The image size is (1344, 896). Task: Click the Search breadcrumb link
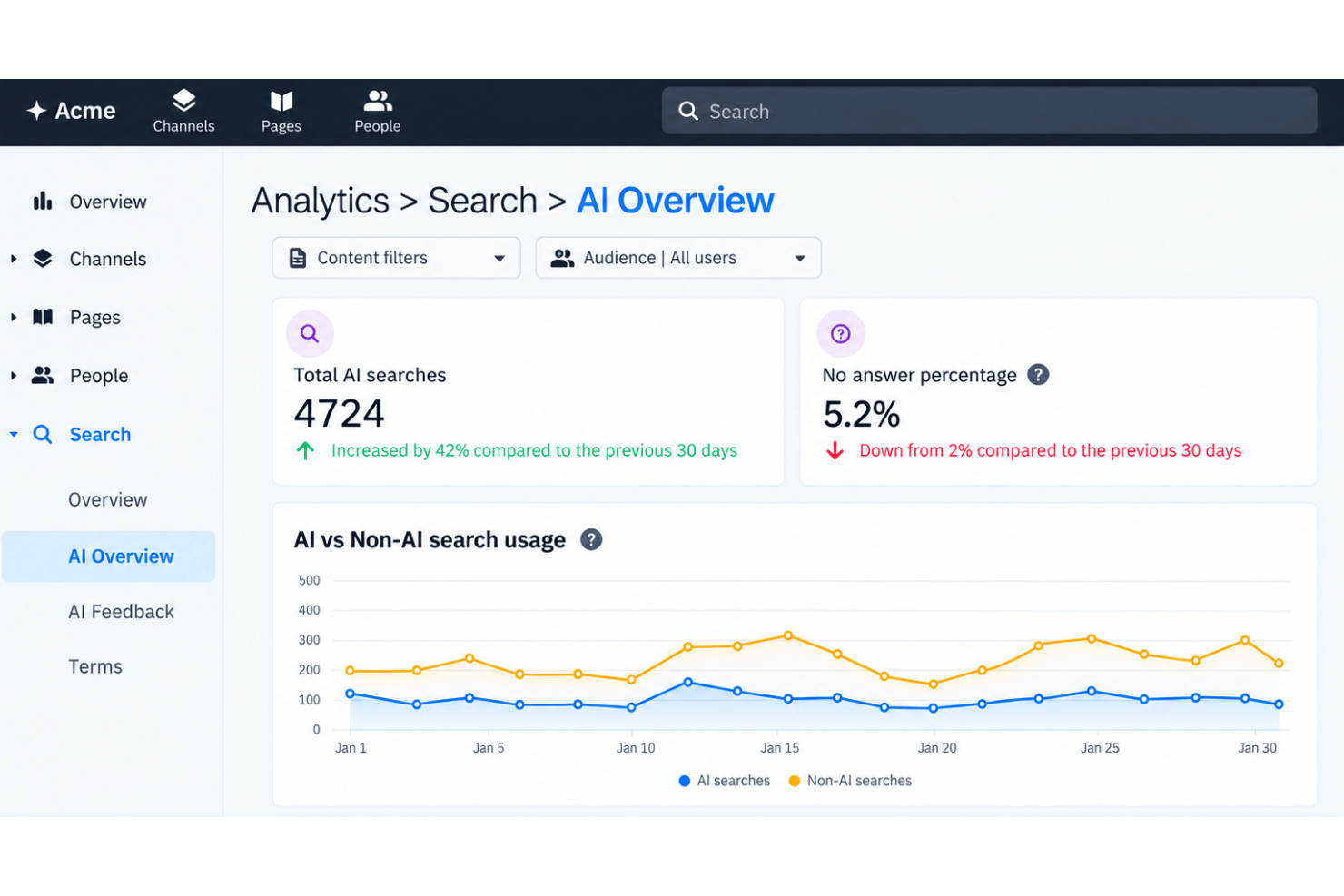[x=483, y=201]
